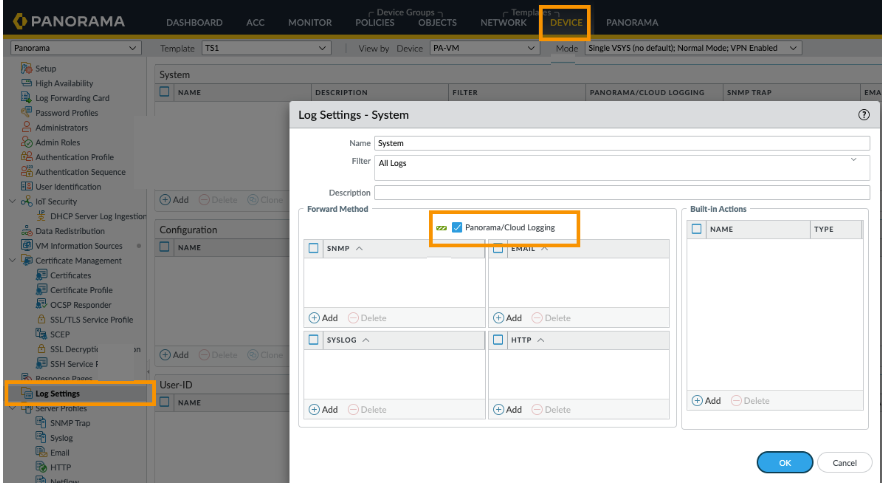Viewport: 882px width, 483px height.
Task: Click the help icon in Log Settings dialog
Action: point(863,115)
